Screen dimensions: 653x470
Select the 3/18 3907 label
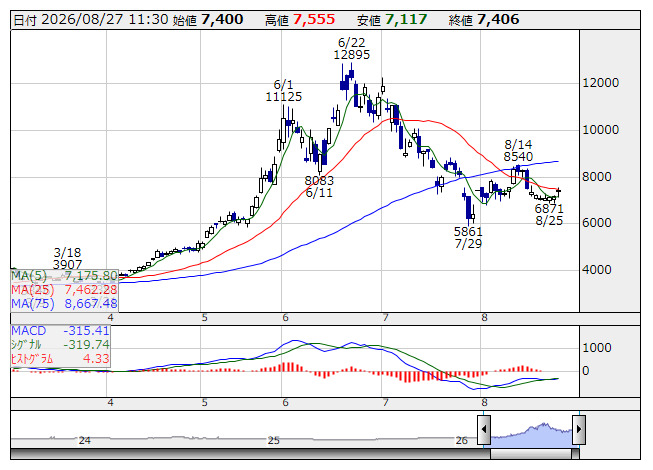pos(67,259)
